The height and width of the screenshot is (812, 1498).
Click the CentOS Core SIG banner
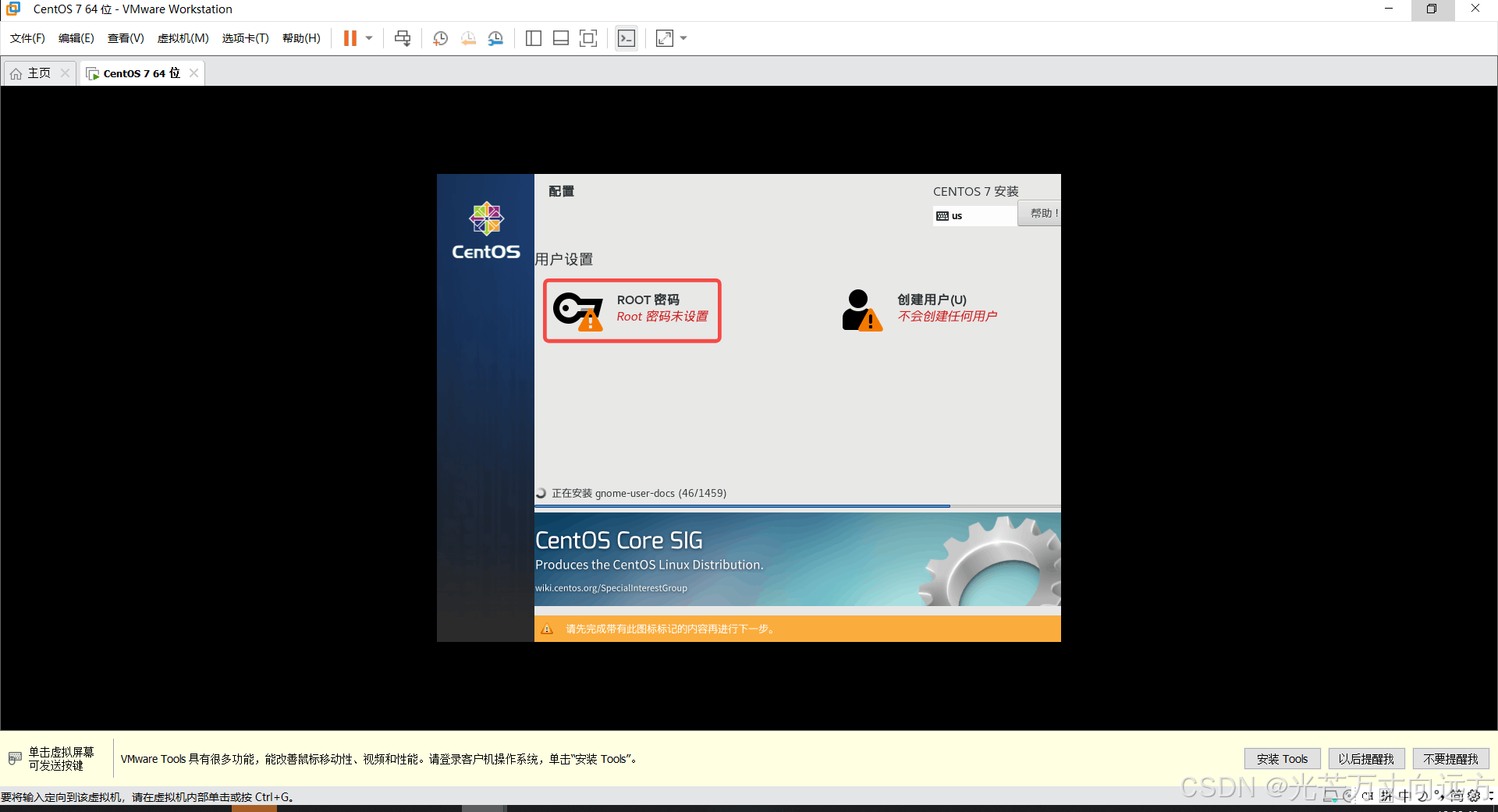tap(797, 559)
